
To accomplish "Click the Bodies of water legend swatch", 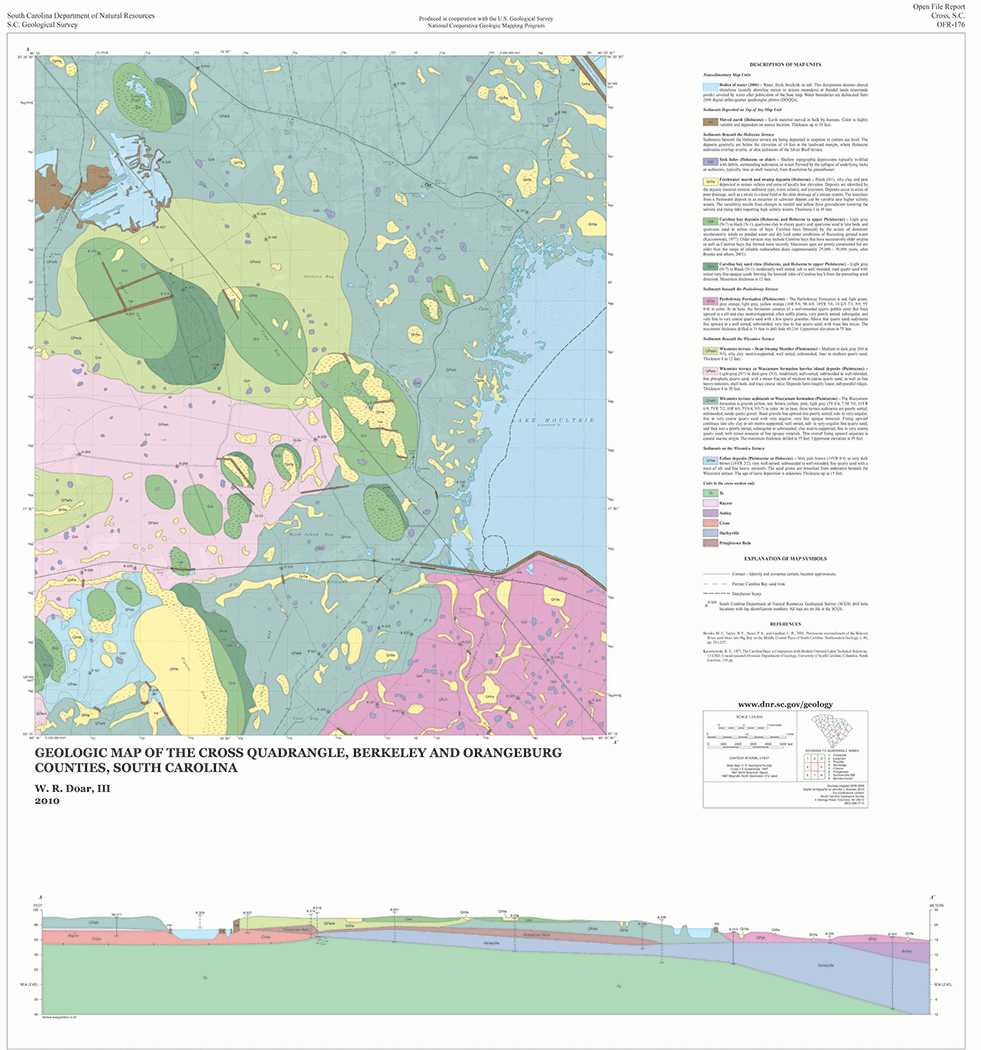I will point(709,88).
